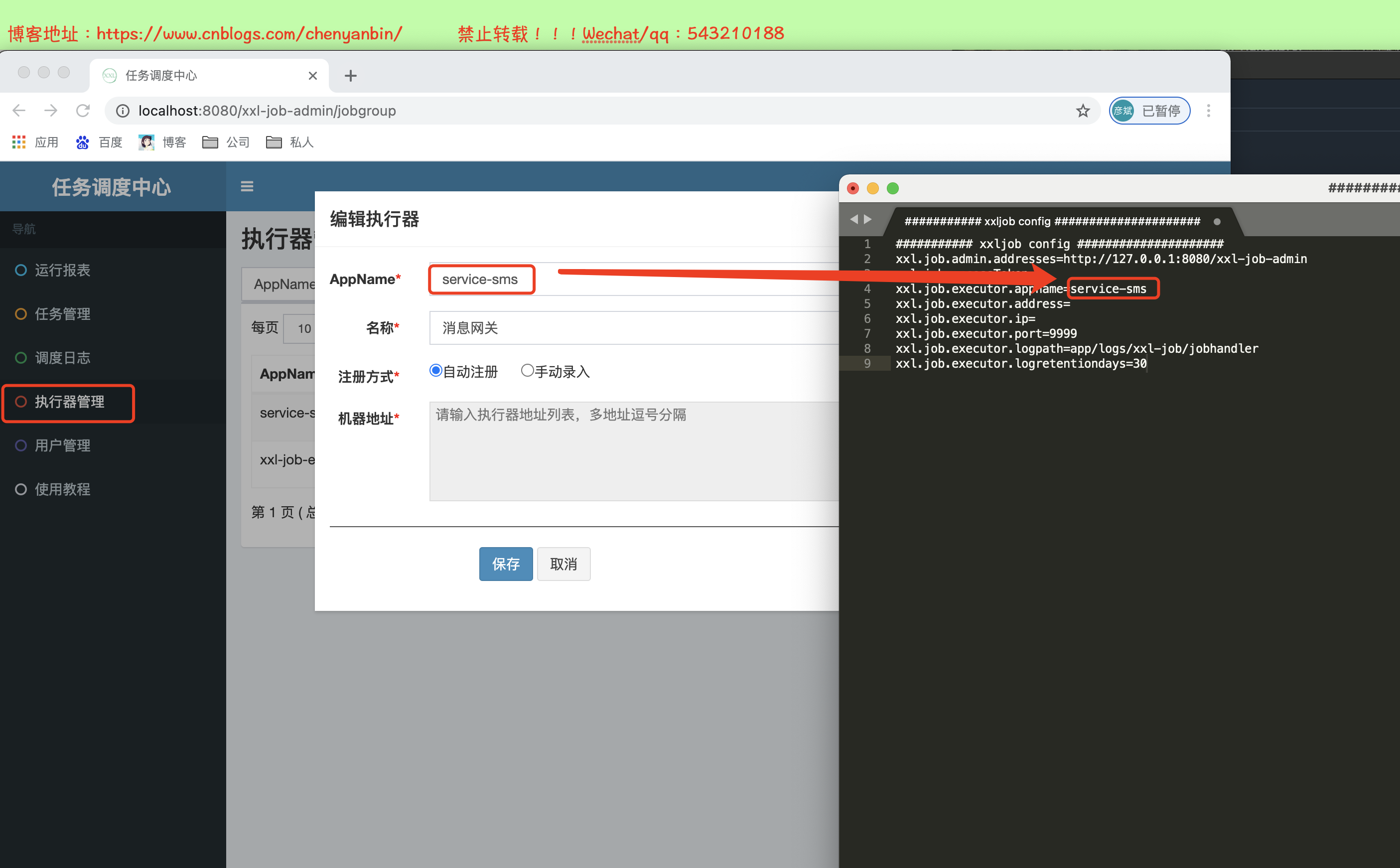Screen dimensions: 1400x868
Task: Open new browser tab with plus
Action: pyautogui.click(x=350, y=75)
